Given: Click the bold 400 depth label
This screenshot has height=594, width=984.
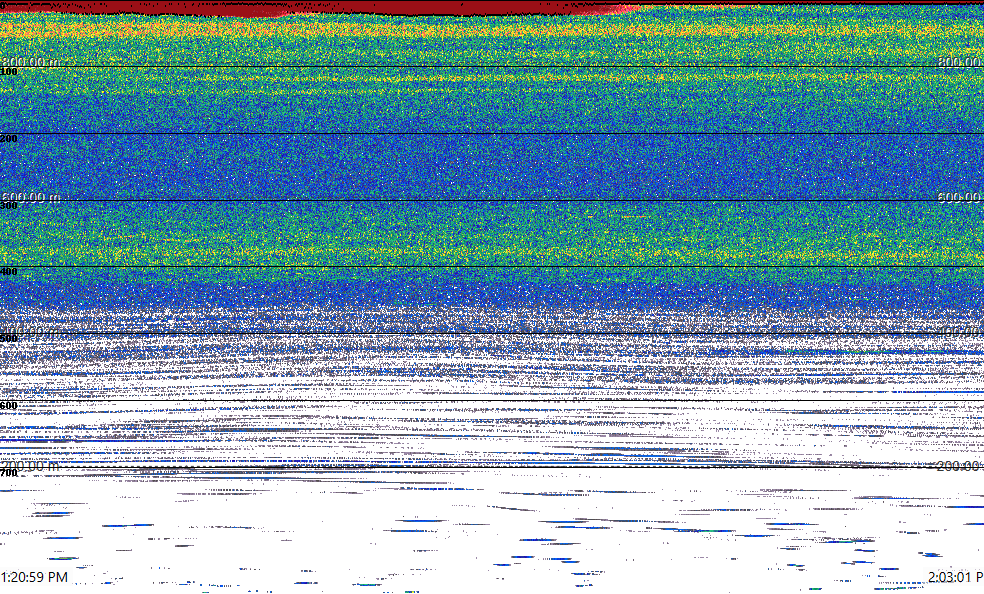Looking at the screenshot, I should pos(9,272).
